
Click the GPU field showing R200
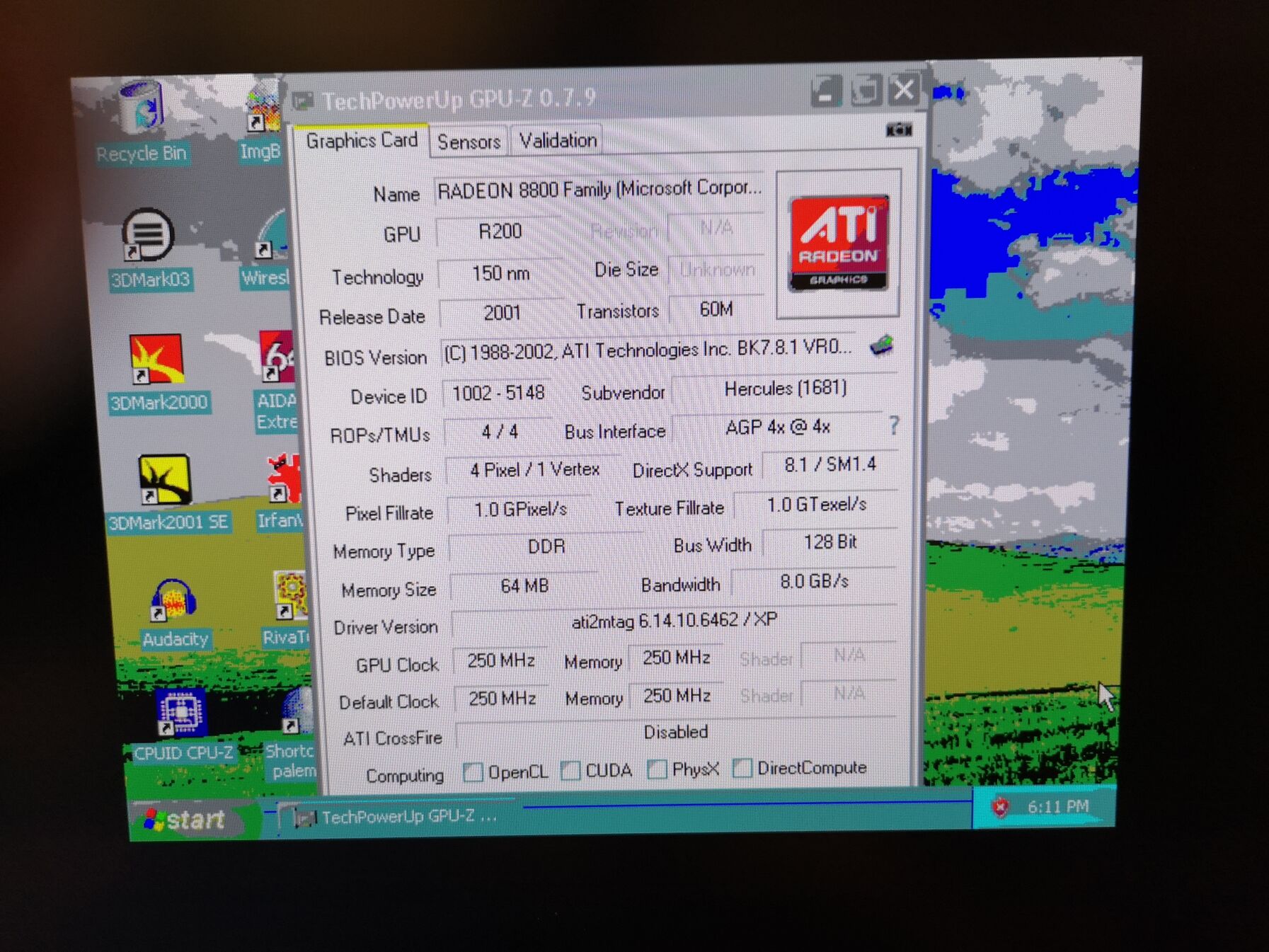[x=500, y=231]
